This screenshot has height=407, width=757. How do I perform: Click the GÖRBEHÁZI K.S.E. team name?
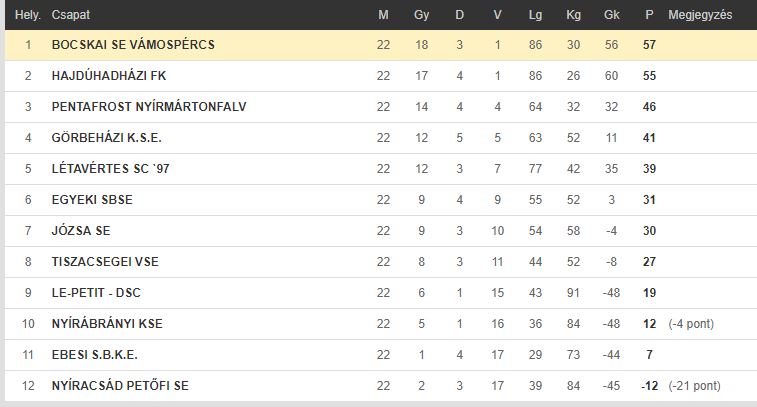[106, 138]
